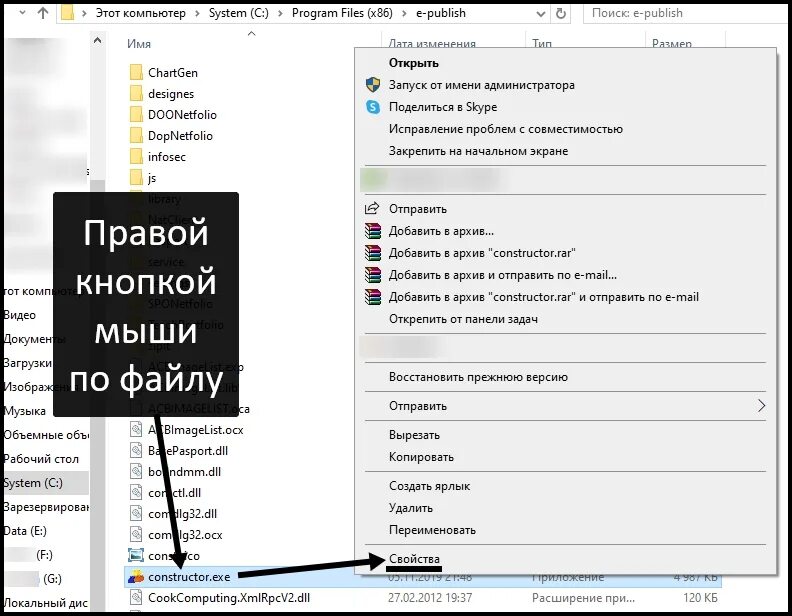Open the address bar history dropdown
The height and width of the screenshot is (616, 792).
coord(540,14)
